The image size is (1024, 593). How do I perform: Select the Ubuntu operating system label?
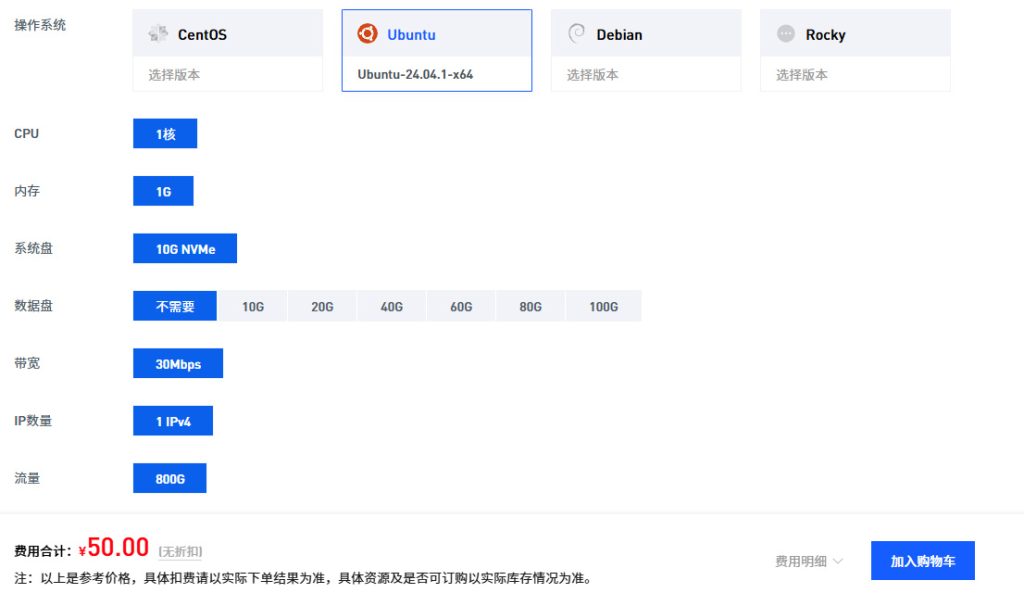click(x=411, y=35)
